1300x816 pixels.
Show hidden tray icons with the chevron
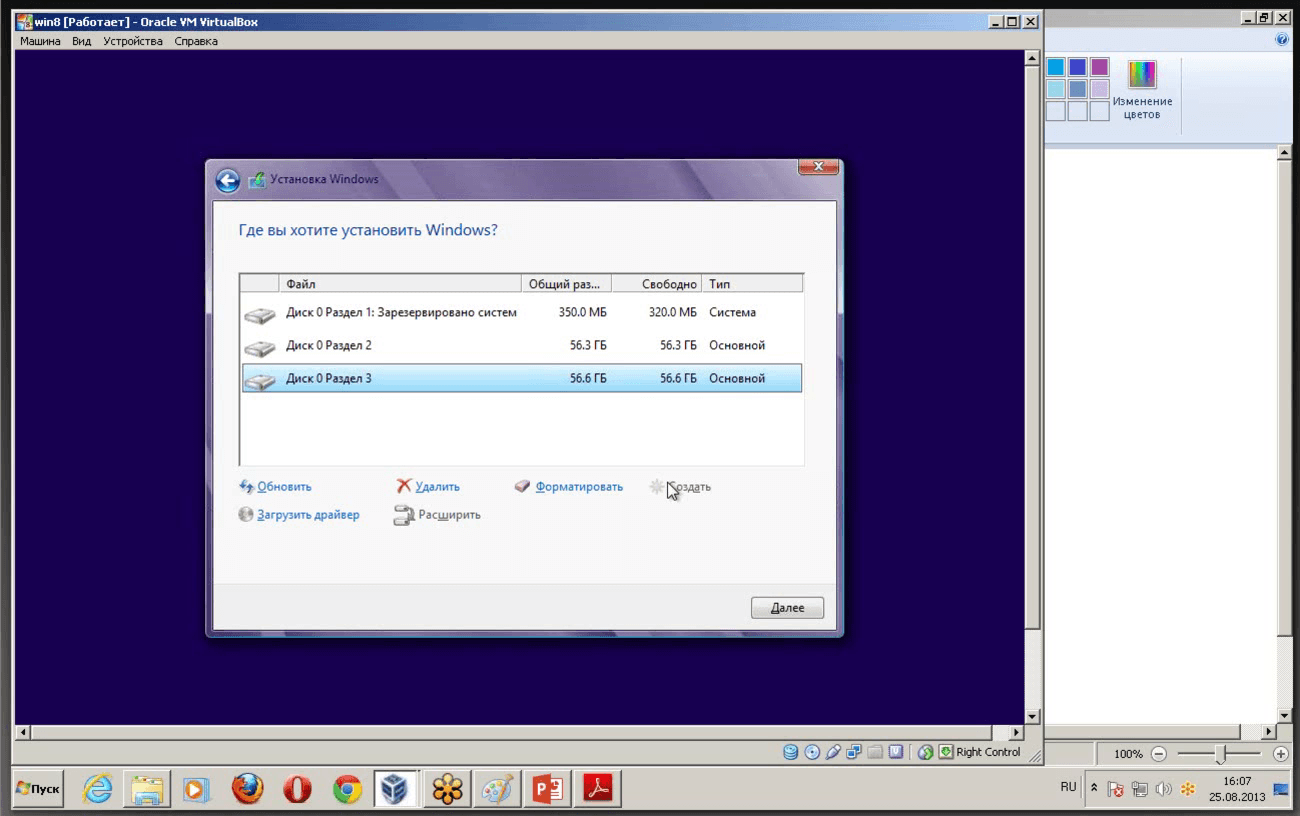coord(1094,788)
